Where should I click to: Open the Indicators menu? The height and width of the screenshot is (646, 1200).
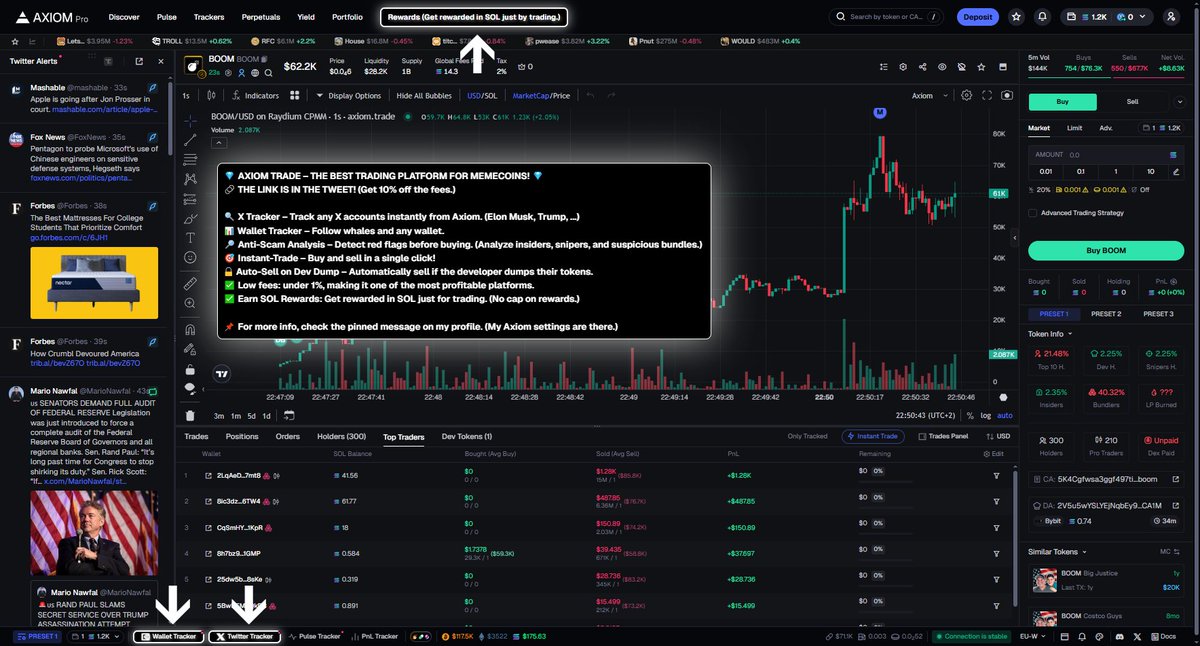pos(256,96)
